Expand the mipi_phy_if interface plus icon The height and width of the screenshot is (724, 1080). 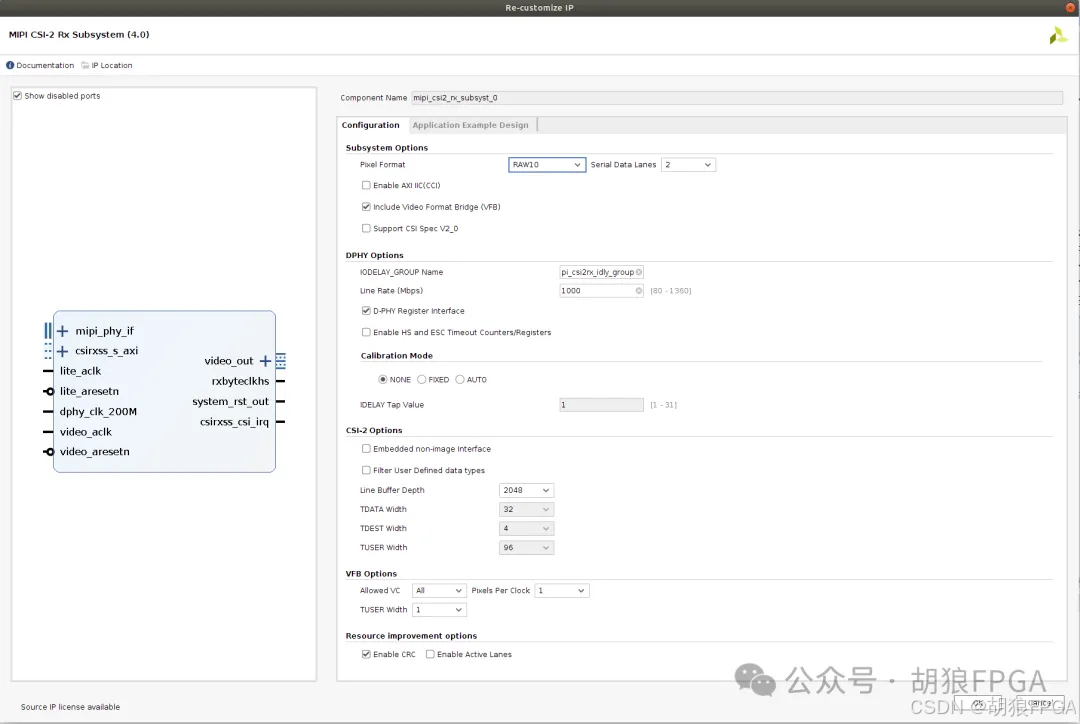(63, 331)
